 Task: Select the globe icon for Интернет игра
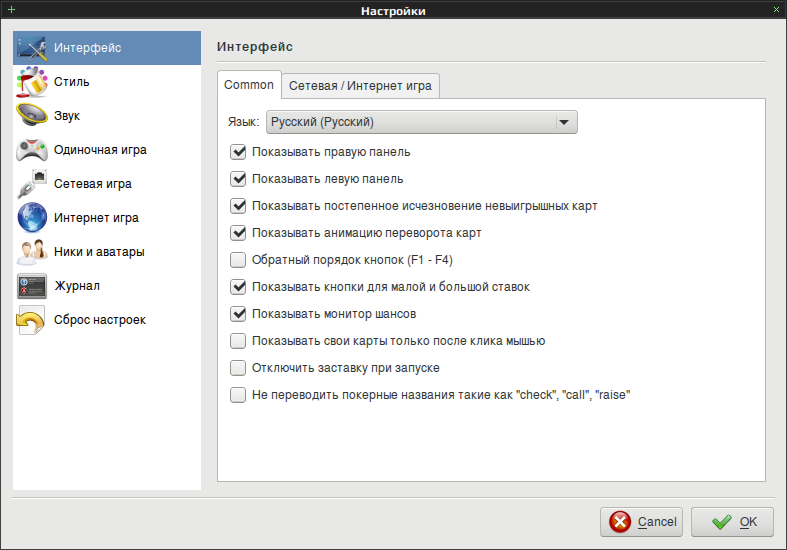pyautogui.click(x=32, y=217)
